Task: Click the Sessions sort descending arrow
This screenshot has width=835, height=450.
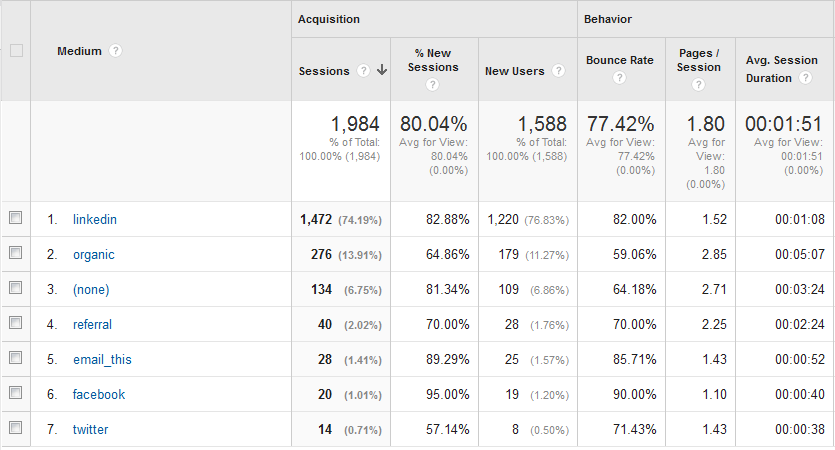Action: coord(382,71)
